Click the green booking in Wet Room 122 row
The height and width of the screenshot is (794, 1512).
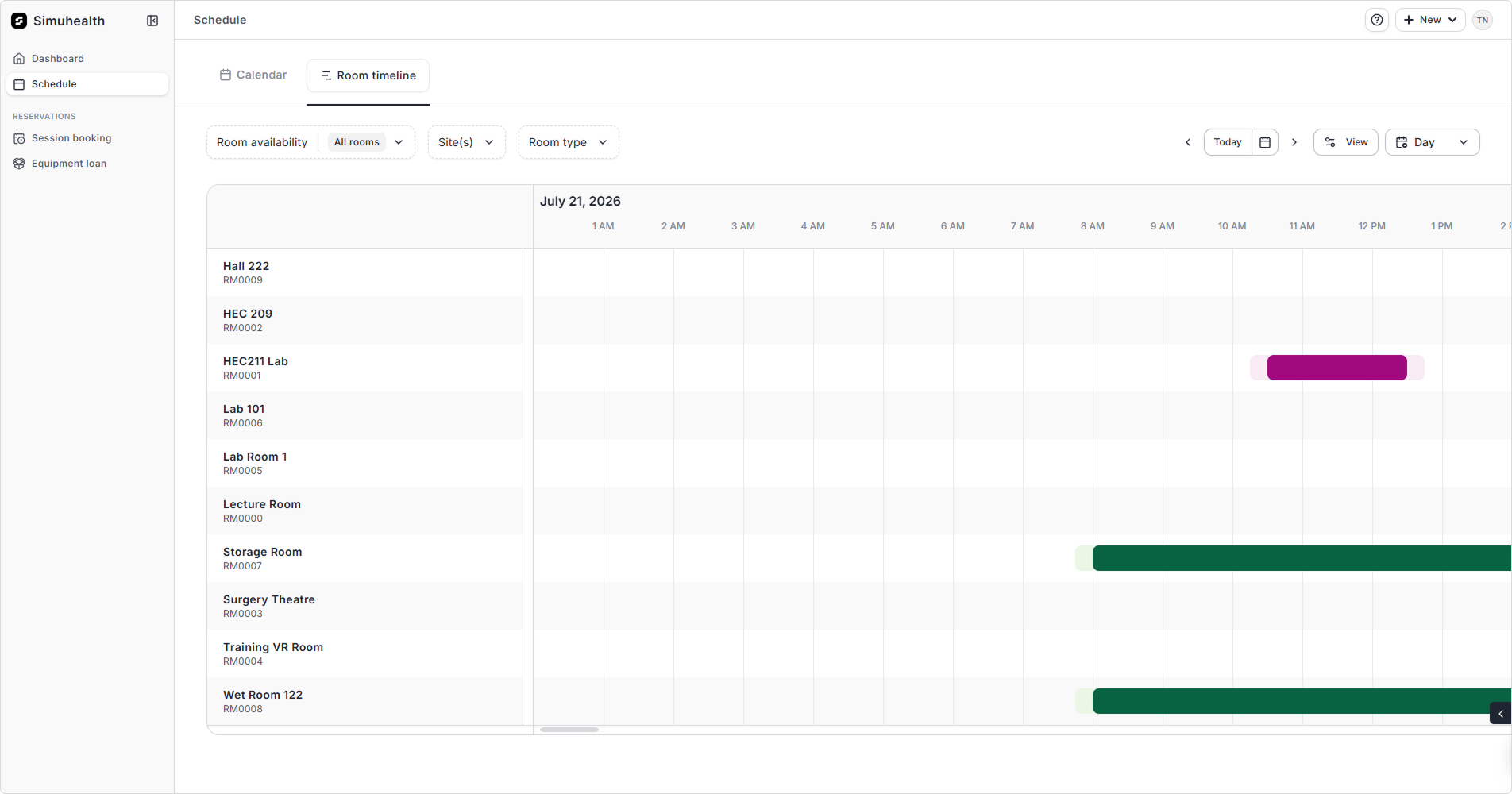[x=1302, y=701]
